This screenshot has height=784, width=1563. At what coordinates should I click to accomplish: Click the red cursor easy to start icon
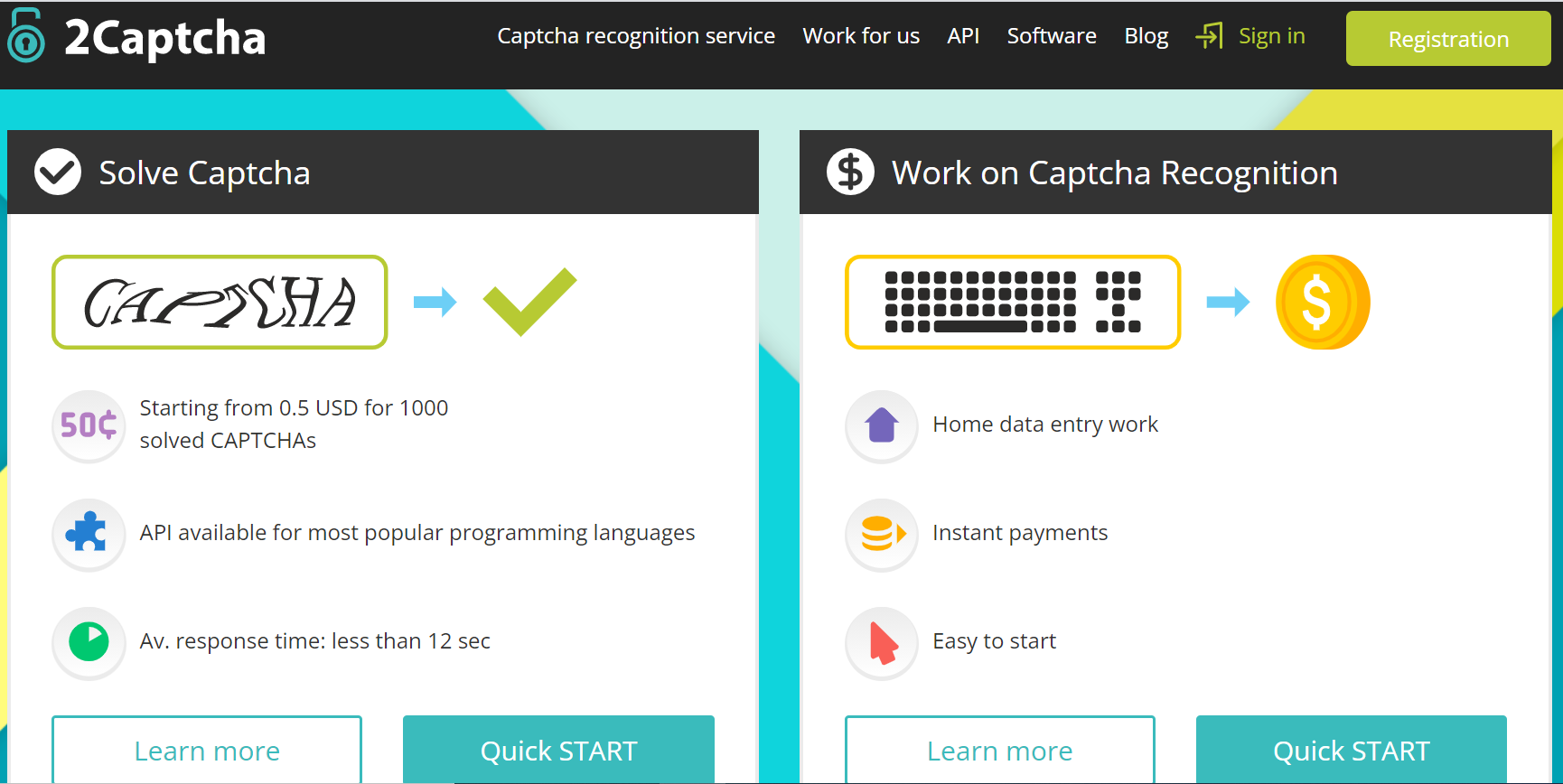click(881, 642)
